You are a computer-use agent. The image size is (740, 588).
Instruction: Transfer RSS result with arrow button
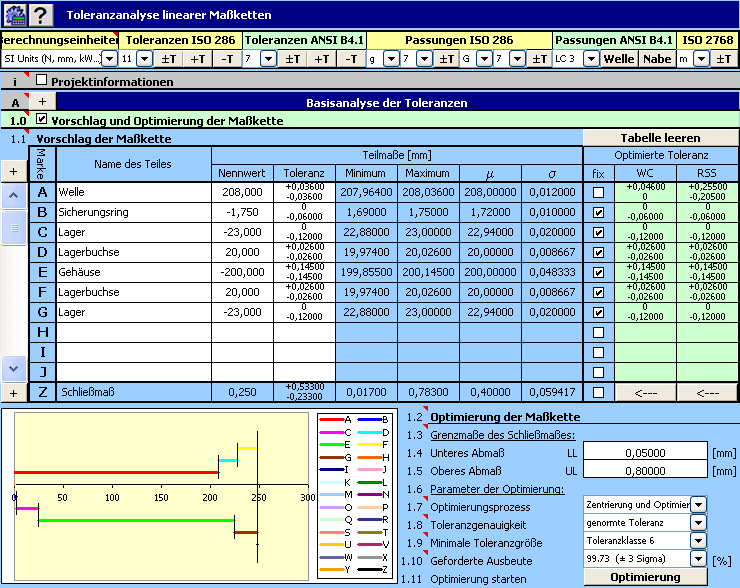click(707, 393)
